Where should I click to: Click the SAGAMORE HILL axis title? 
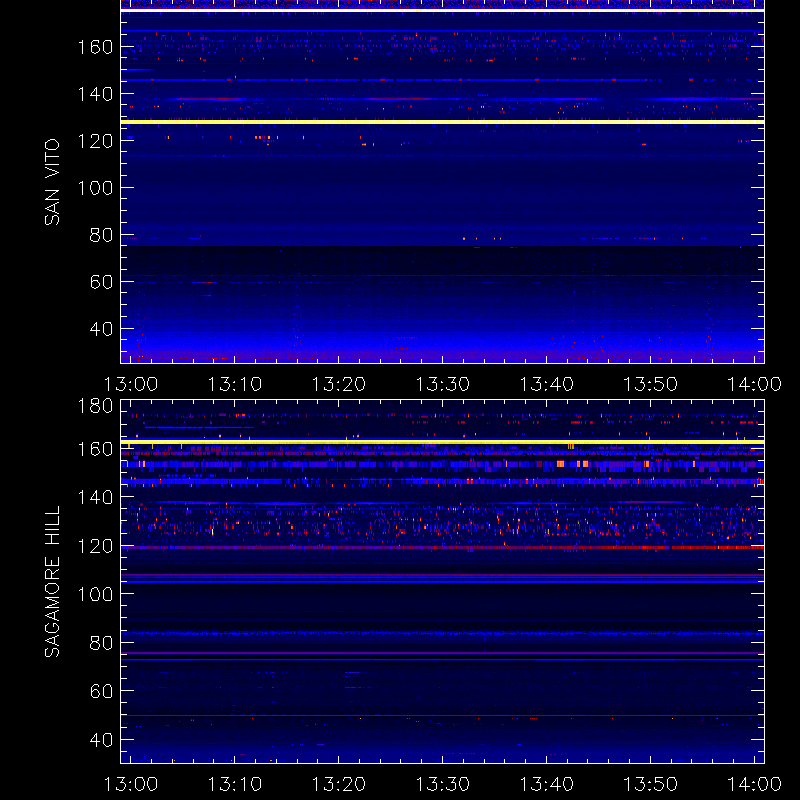(52, 581)
